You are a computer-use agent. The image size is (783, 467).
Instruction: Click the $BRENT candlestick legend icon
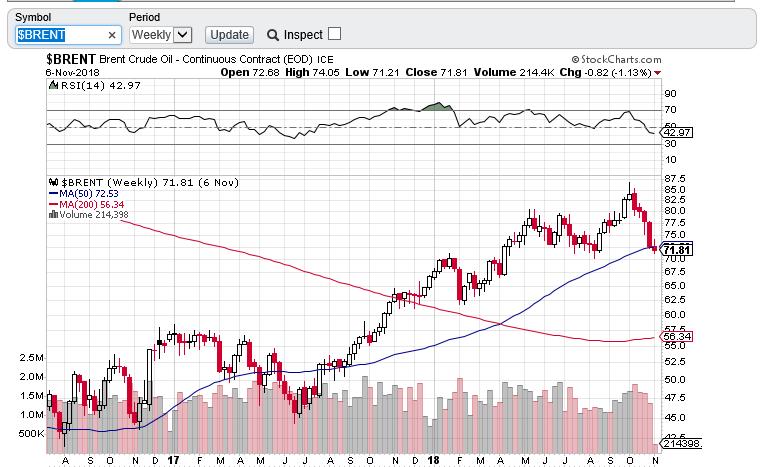point(53,182)
